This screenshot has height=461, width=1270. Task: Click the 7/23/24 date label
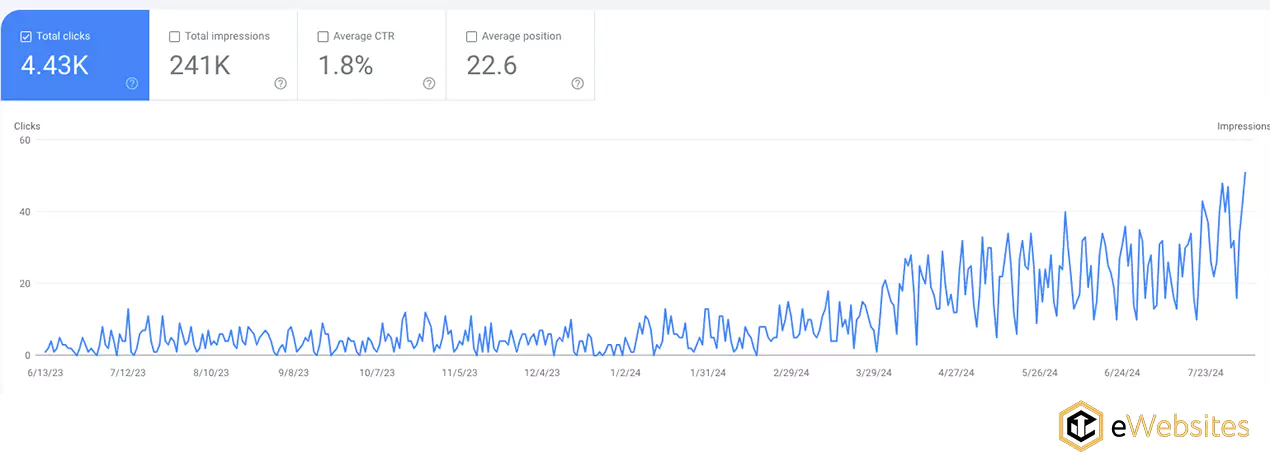pyautogui.click(x=1205, y=373)
